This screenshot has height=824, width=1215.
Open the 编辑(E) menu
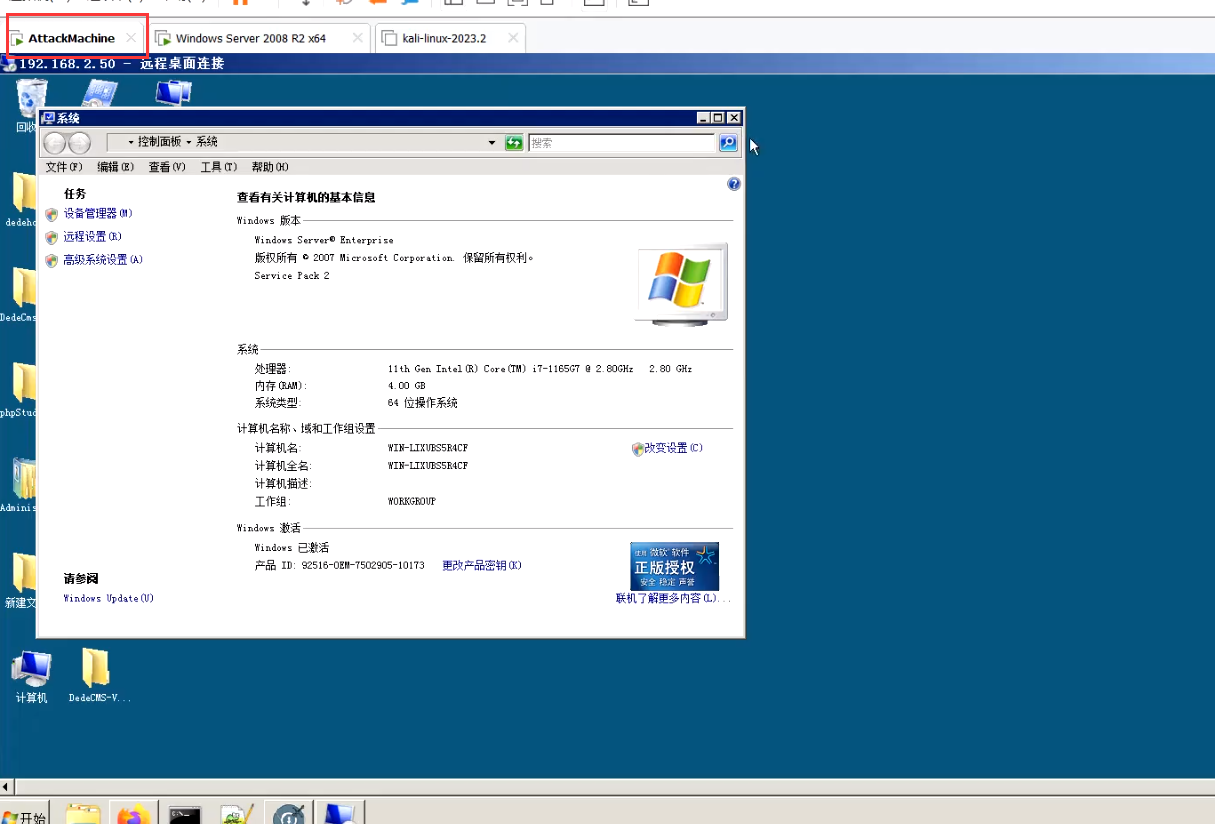(115, 167)
